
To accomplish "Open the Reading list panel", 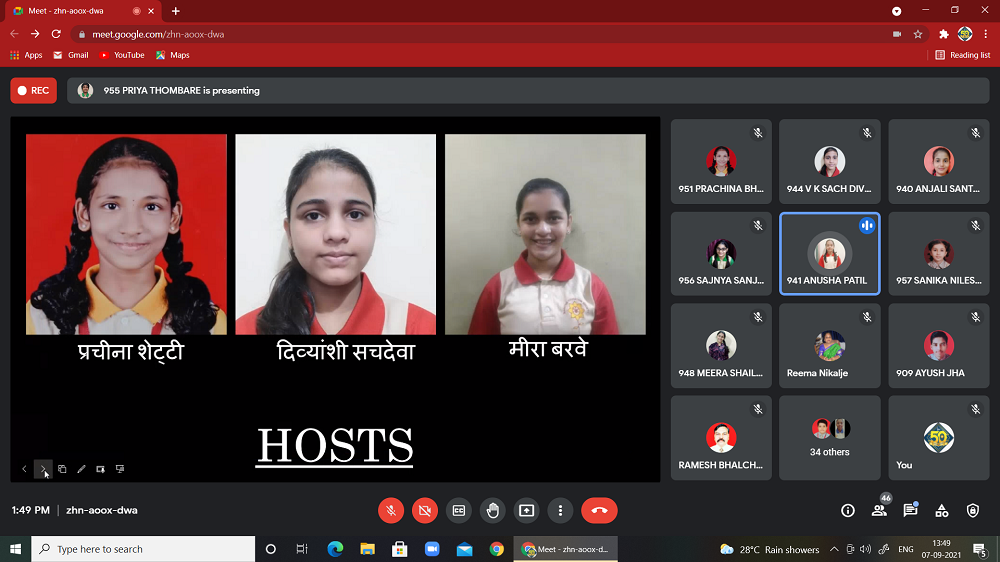I will pyautogui.click(x=963, y=55).
